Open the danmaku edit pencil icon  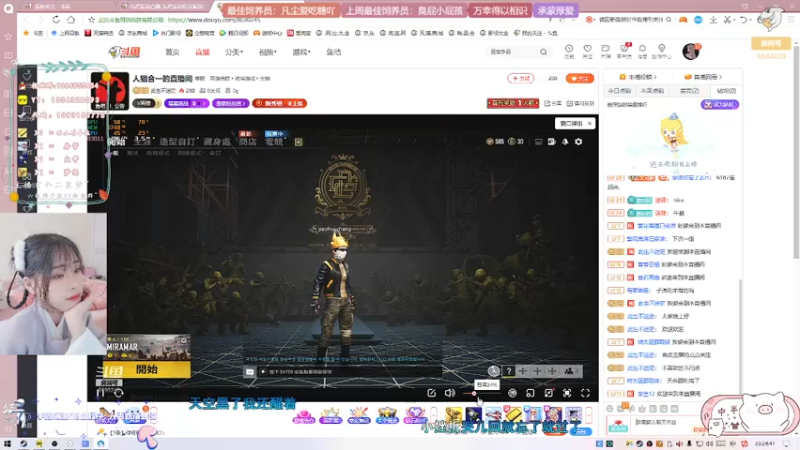point(432,393)
